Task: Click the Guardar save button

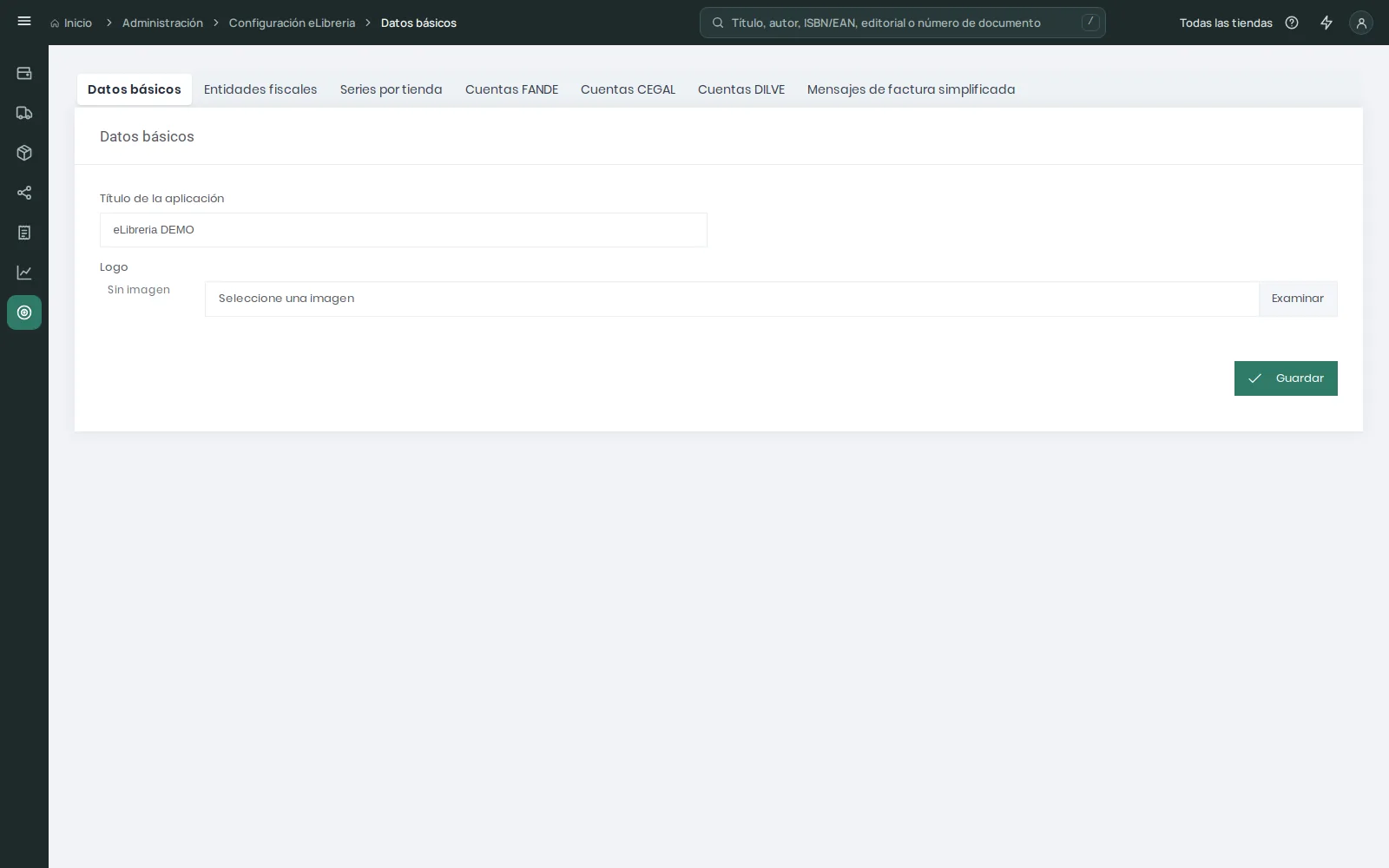Action: click(x=1286, y=378)
